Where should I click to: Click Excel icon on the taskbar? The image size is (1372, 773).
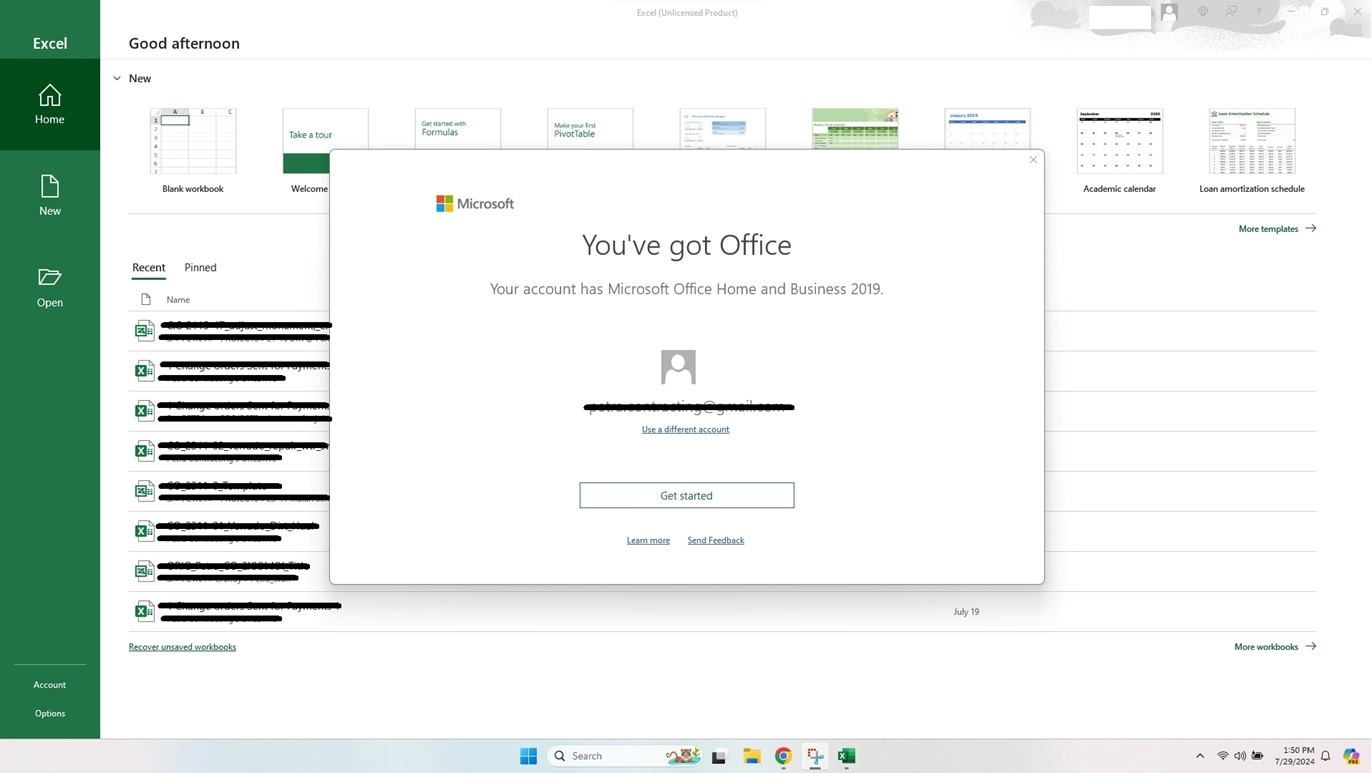[847, 756]
